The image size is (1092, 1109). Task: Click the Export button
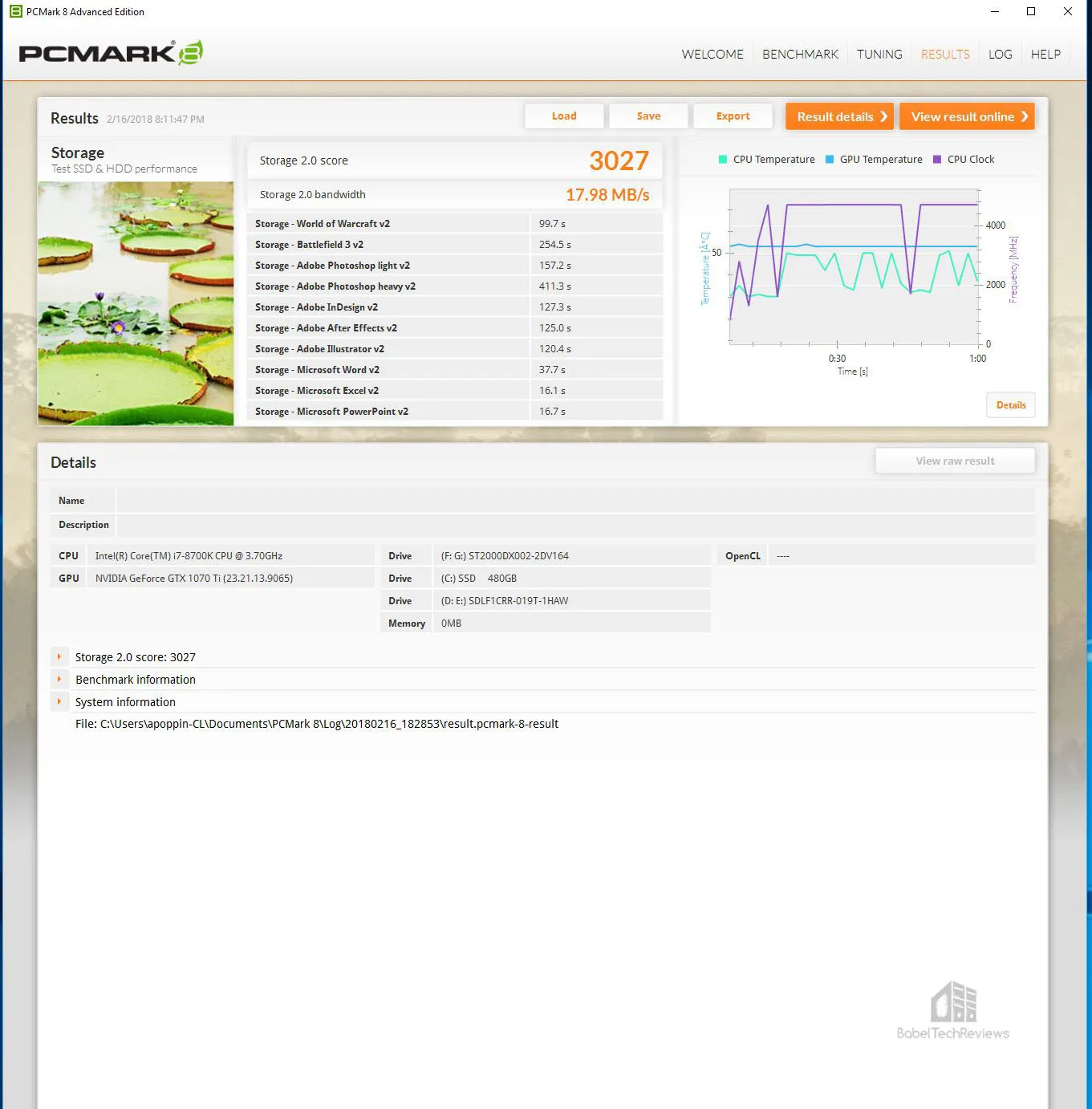pos(733,116)
